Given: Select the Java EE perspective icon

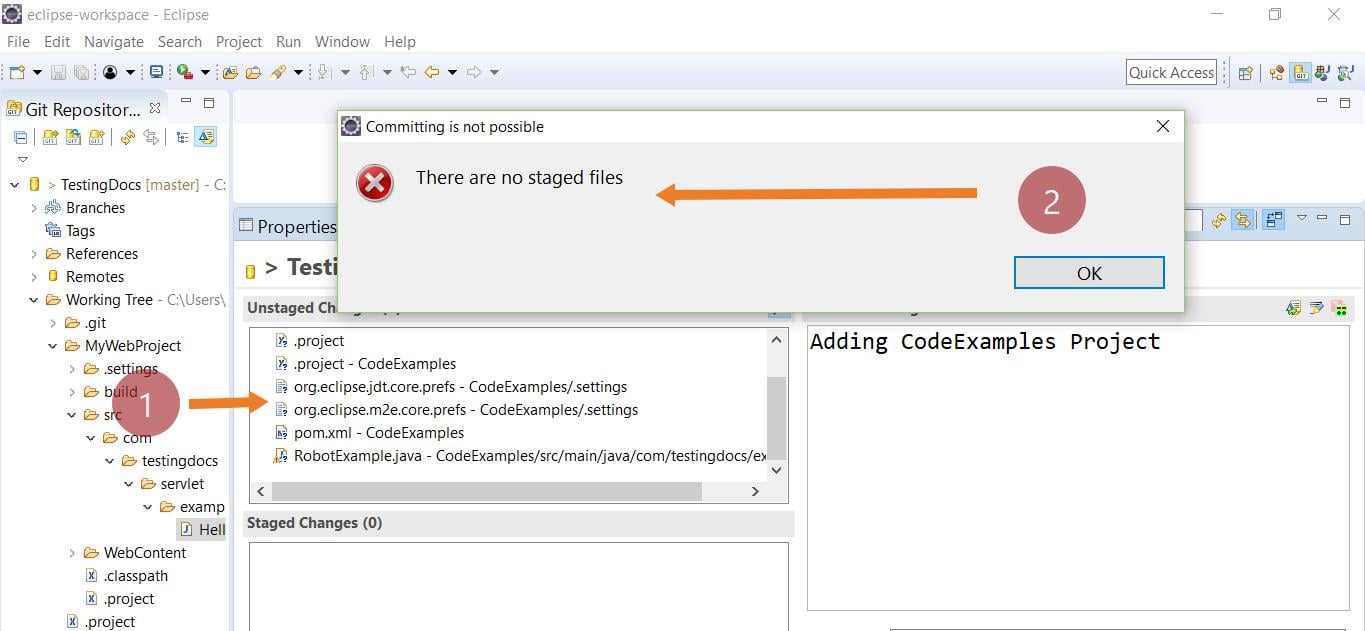Looking at the screenshot, I should click(1275, 72).
